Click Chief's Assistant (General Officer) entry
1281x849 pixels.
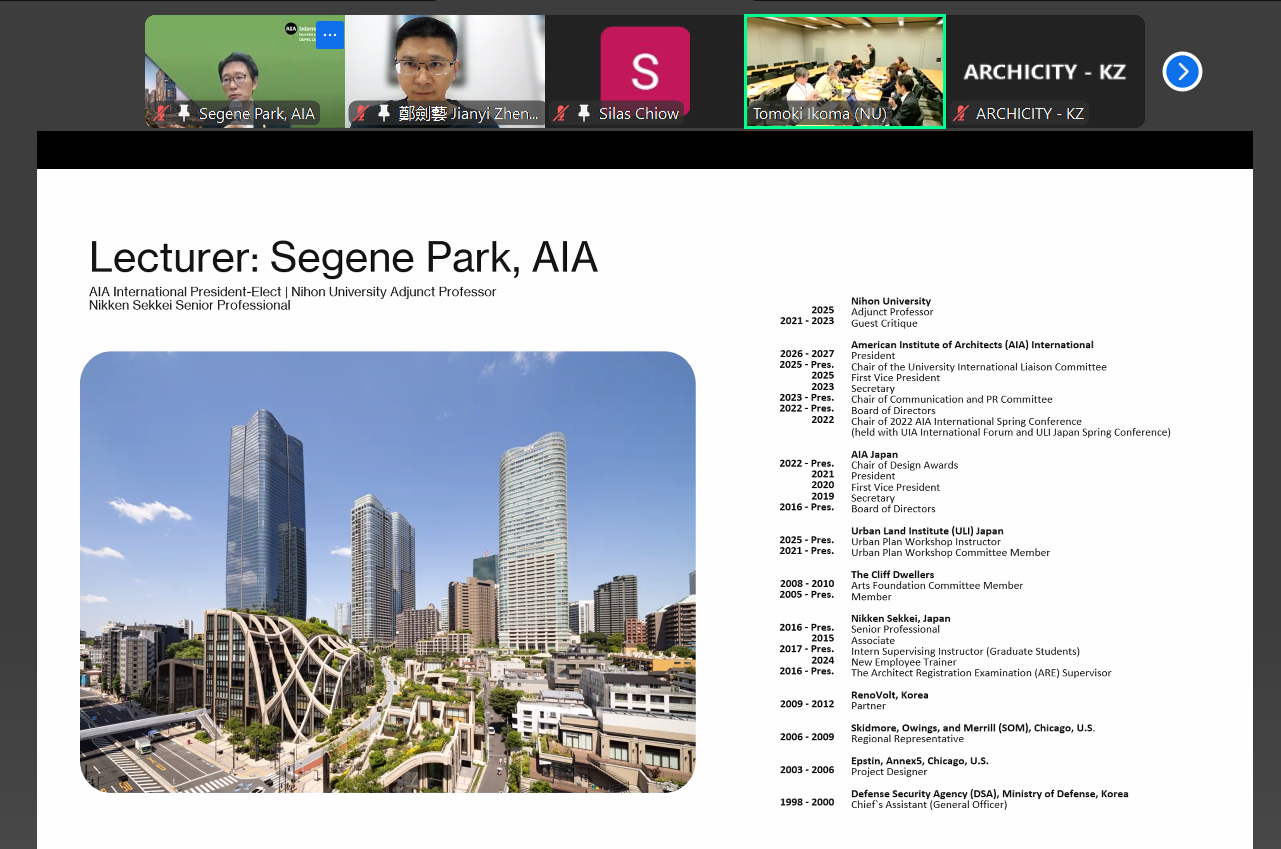pos(929,804)
